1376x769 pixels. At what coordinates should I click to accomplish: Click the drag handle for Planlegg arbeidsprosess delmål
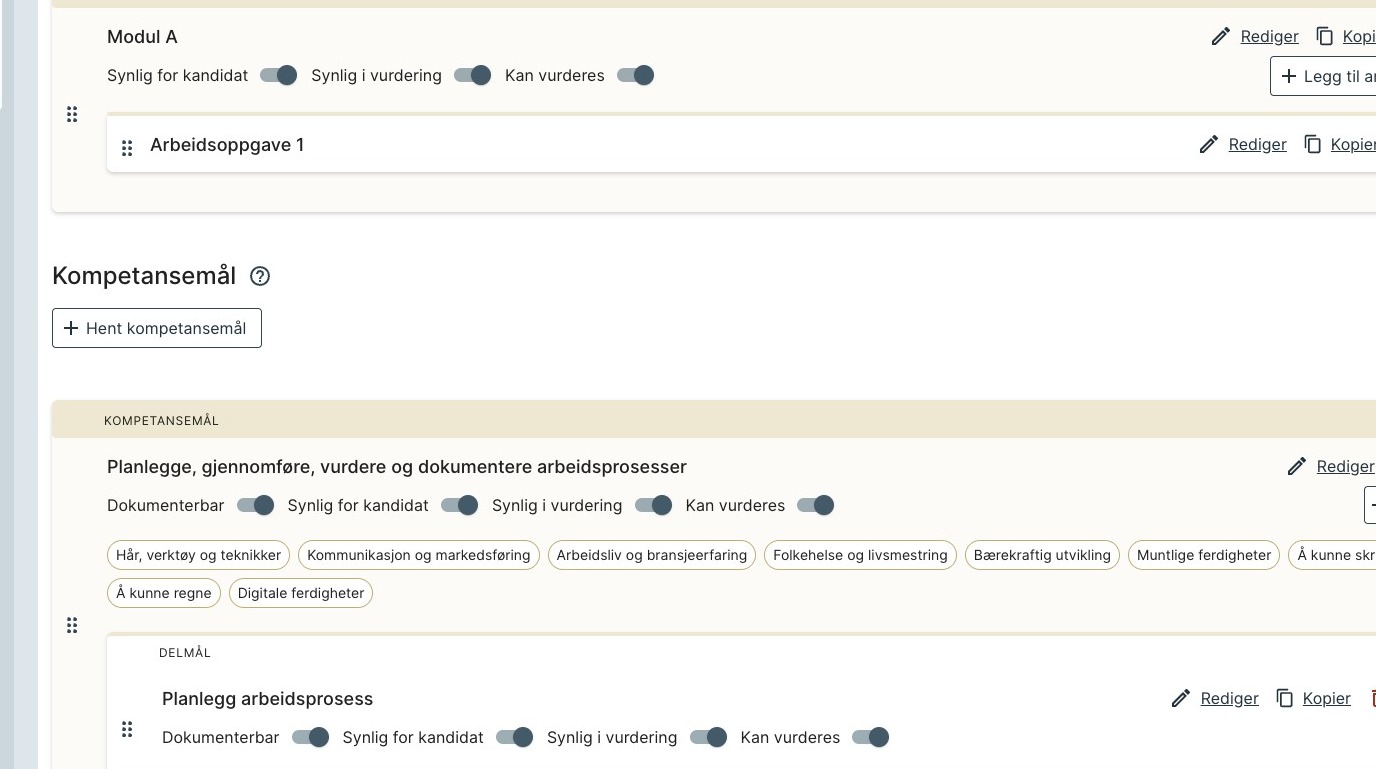(x=127, y=730)
